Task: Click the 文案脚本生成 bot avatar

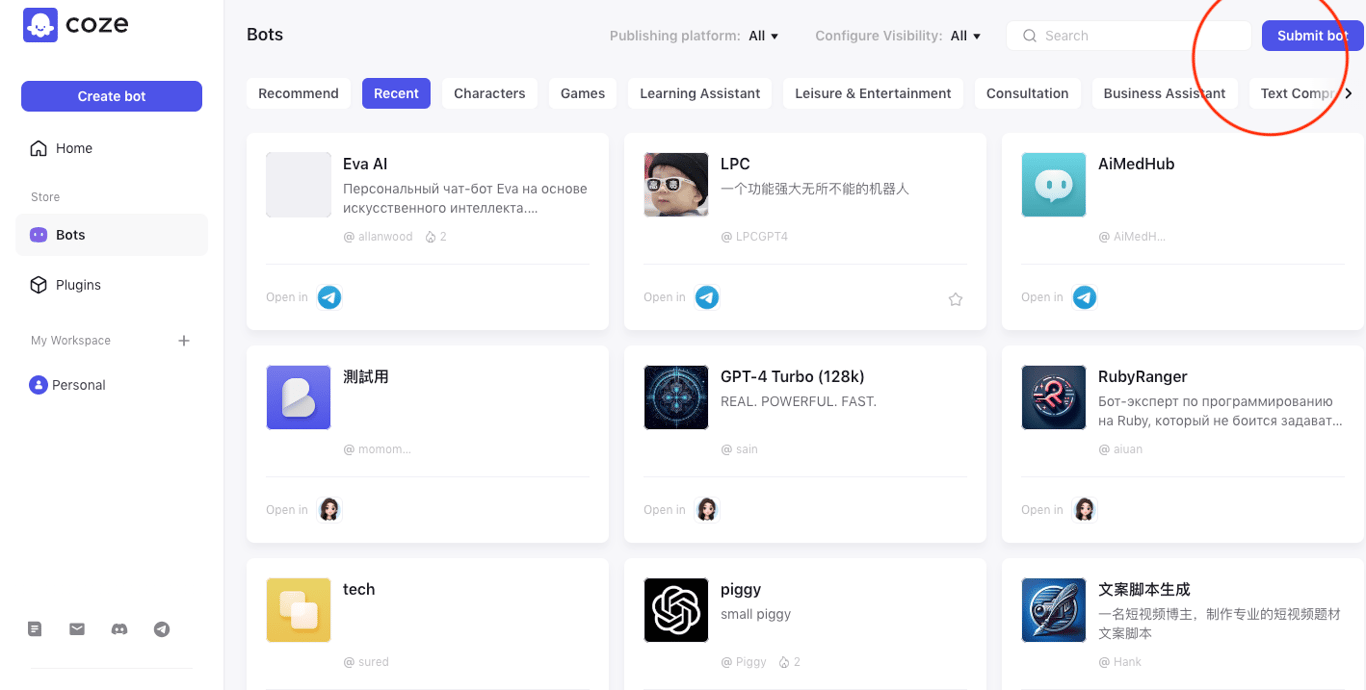Action: [x=1054, y=610]
